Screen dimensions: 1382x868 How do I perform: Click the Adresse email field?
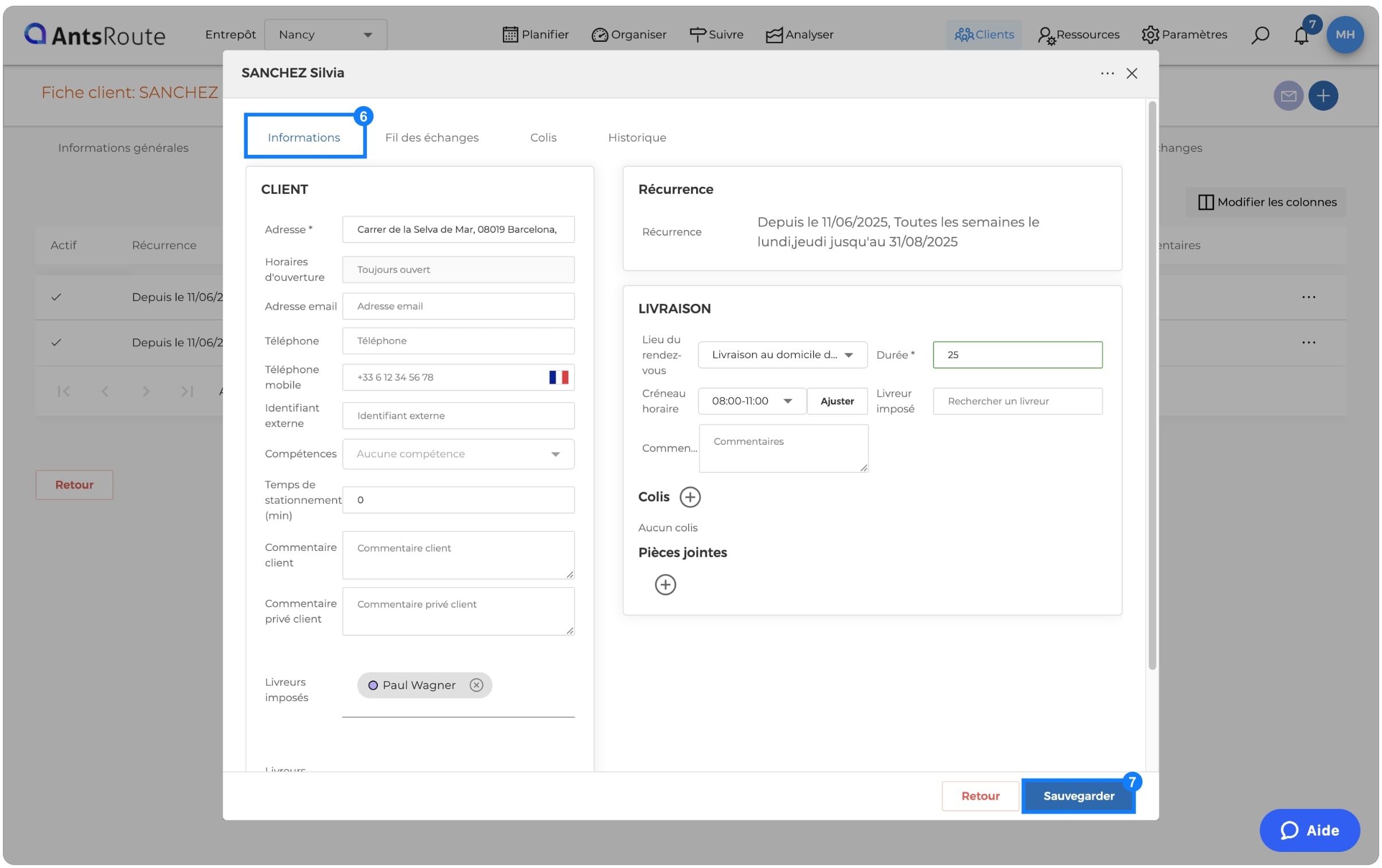coord(458,306)
